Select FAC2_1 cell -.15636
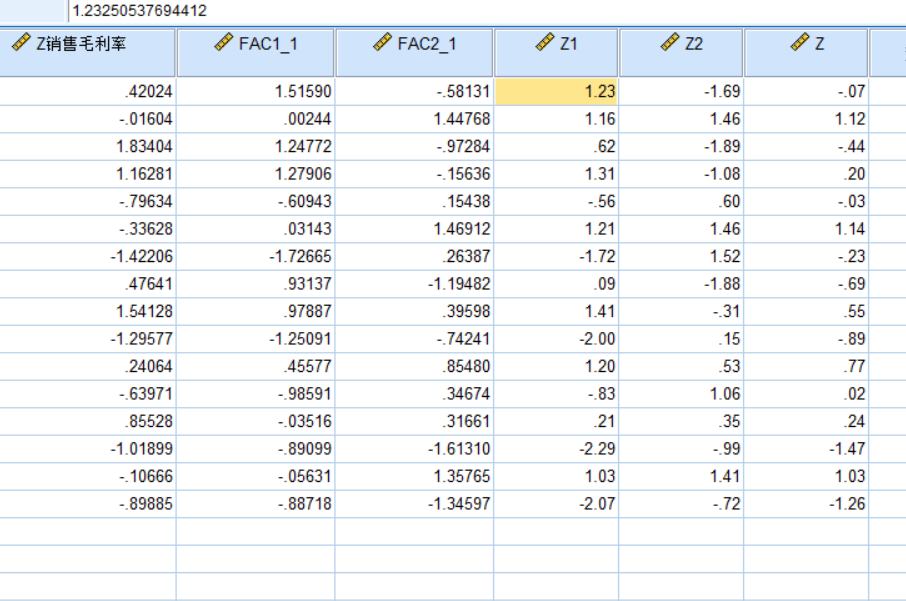 pos(414,174)
